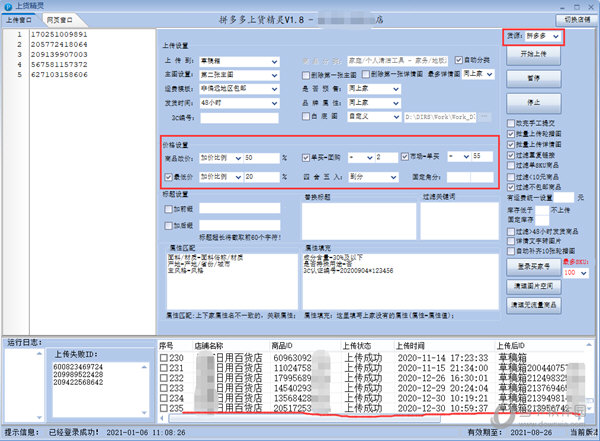The image size is (600, 441).
Task: Open the 单买-团购 operator dropdown
Action: pyautogui.click(x=370, y=157)
